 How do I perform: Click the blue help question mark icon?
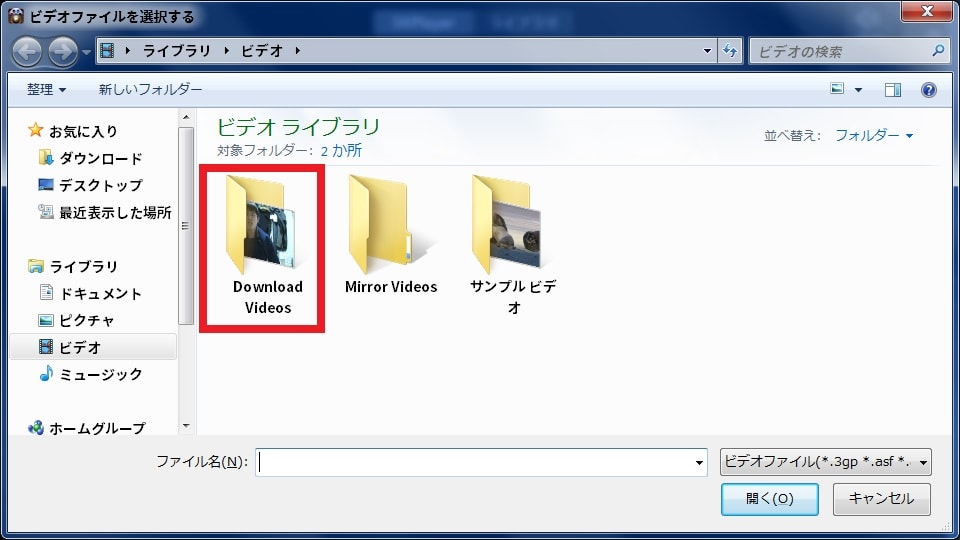928,90
